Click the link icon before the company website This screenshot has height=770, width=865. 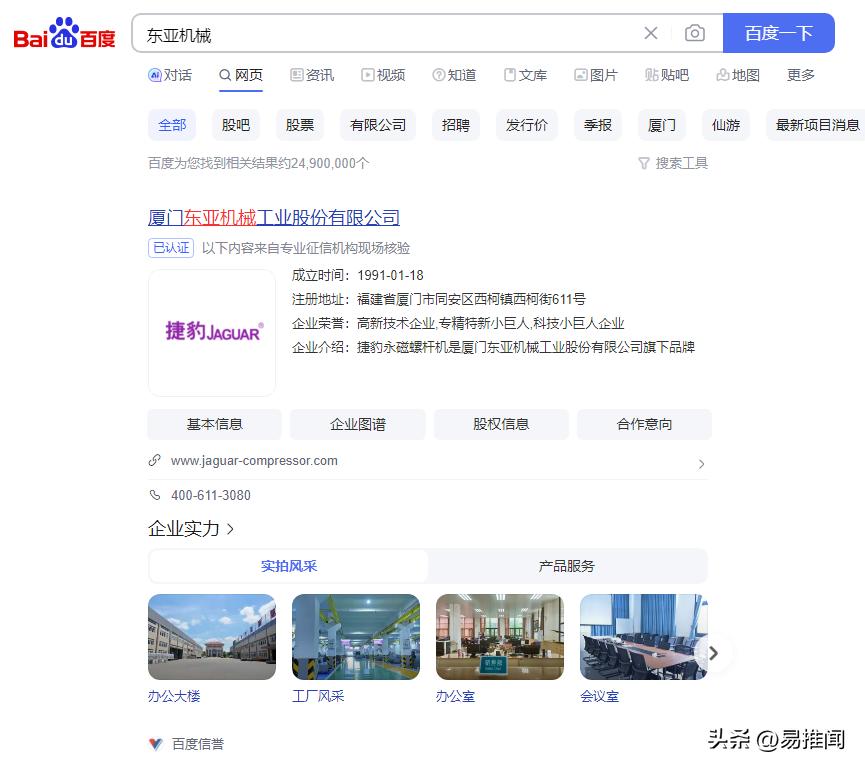coord(154,461)
